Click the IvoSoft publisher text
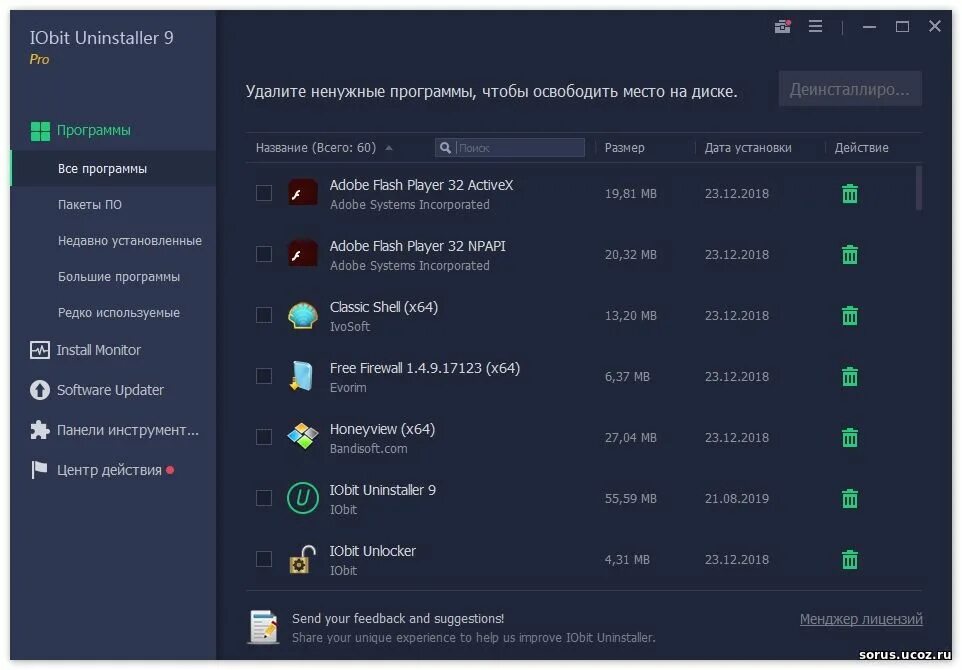This screenshot has height=670, width=962. (350, 327)
